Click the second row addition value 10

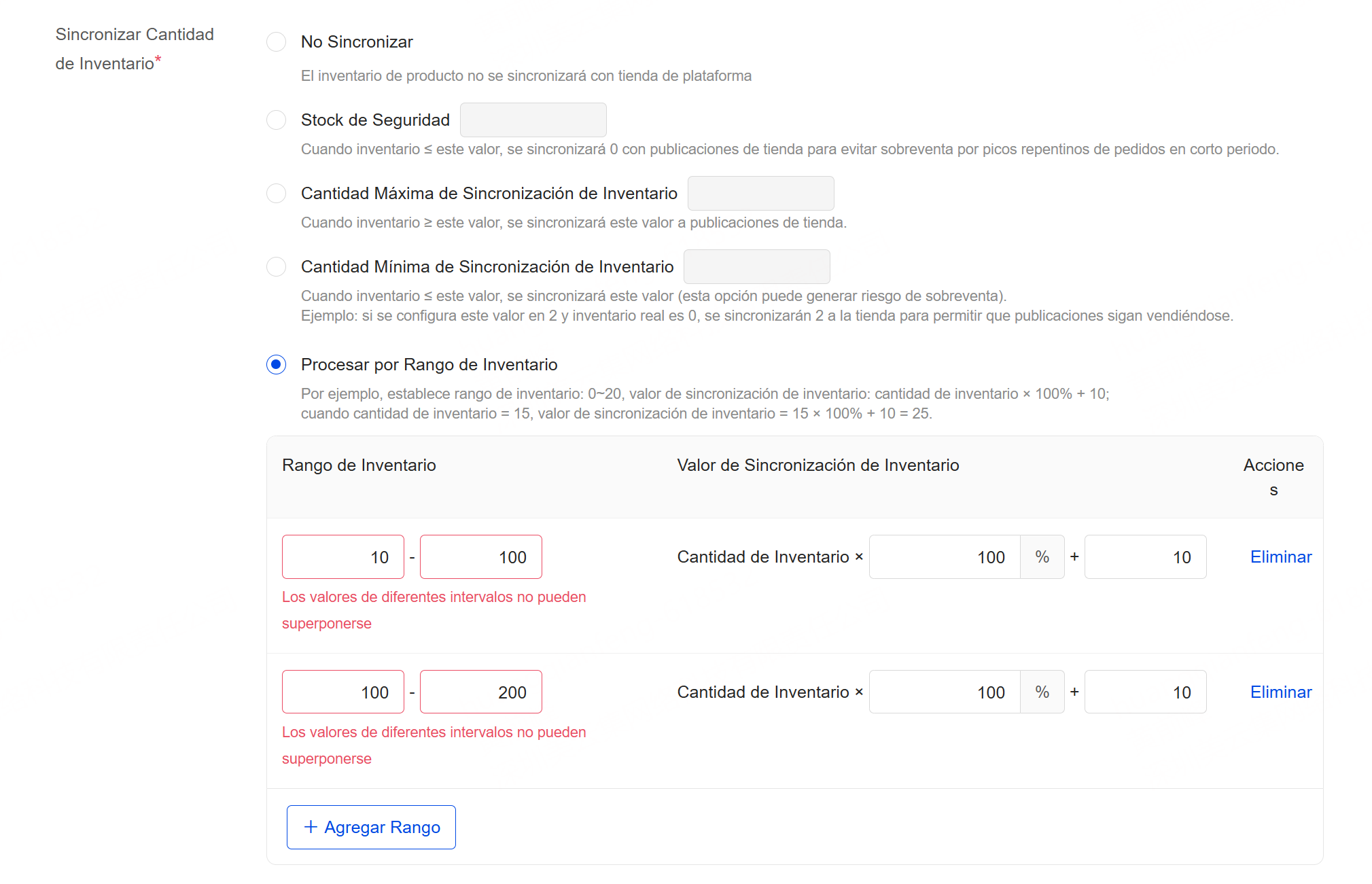[x=1145, y=692]
